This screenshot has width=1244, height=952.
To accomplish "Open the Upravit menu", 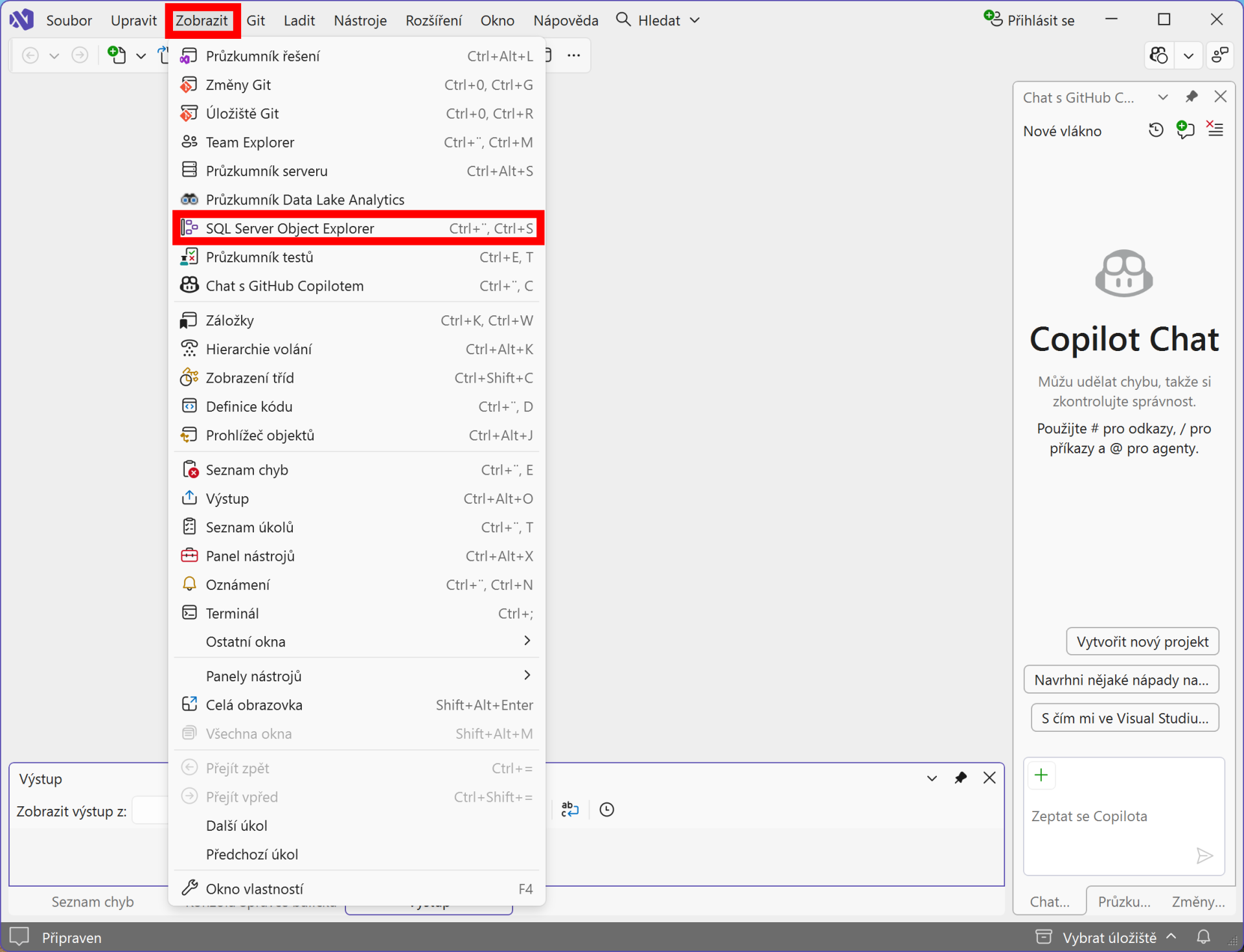I will (x=133, y=20).
